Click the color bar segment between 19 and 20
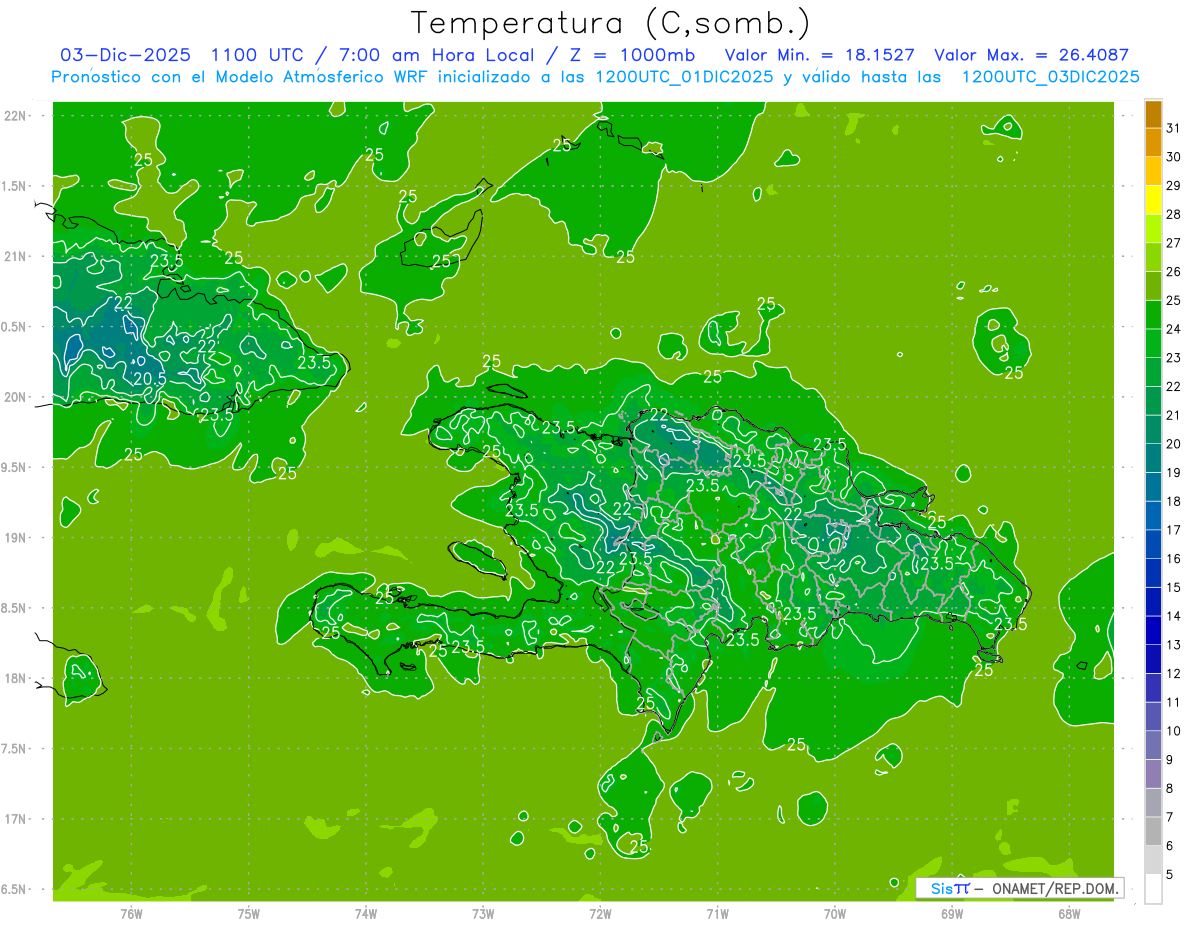1200x927 pixels. (x=1153, y=458)
